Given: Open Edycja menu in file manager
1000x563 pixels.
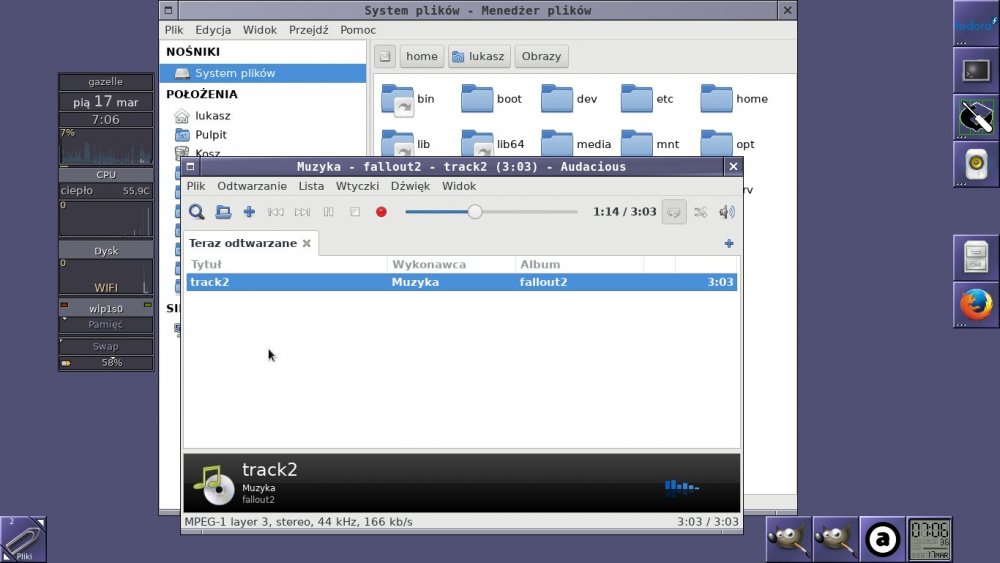Looking at the screenshot, I should pyautogui.click(x=213, y=30).
